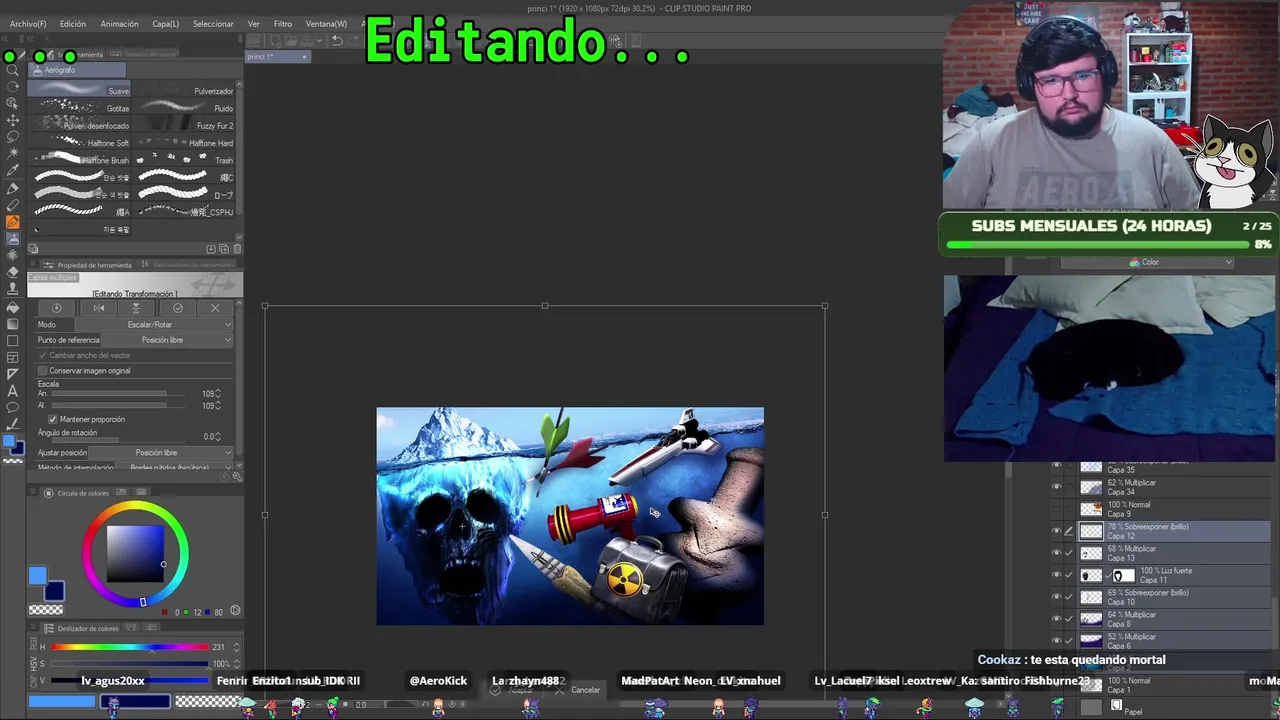Viewport: 1280px width, 720px height.
Task: Open the Edición menu
Action: click(x=73, y=24)
